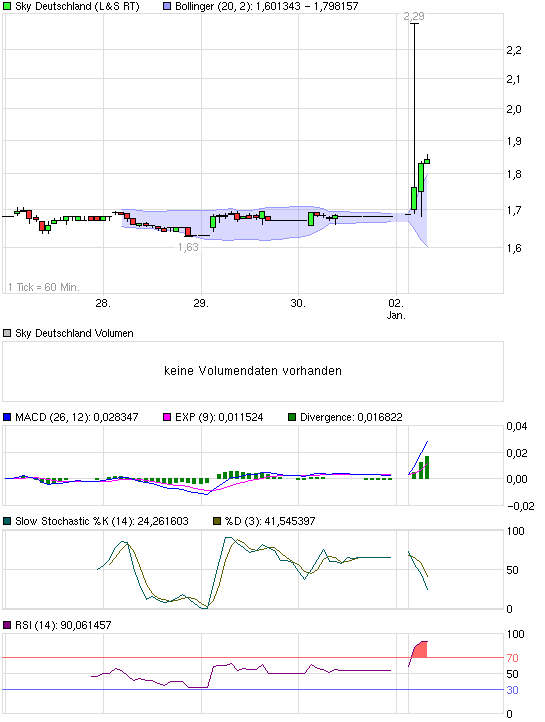545x722 pixels.
Task: Click the tallest green divergence bar on Jan 02
Action: (x=427, y=467)
